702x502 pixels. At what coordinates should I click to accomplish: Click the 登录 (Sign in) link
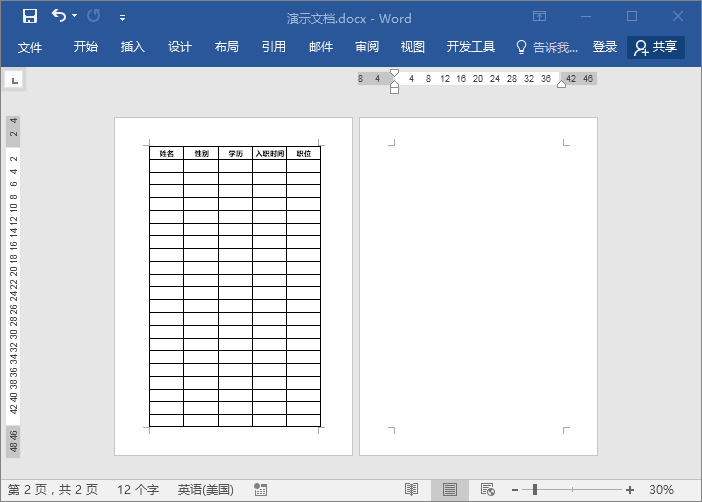605,47
